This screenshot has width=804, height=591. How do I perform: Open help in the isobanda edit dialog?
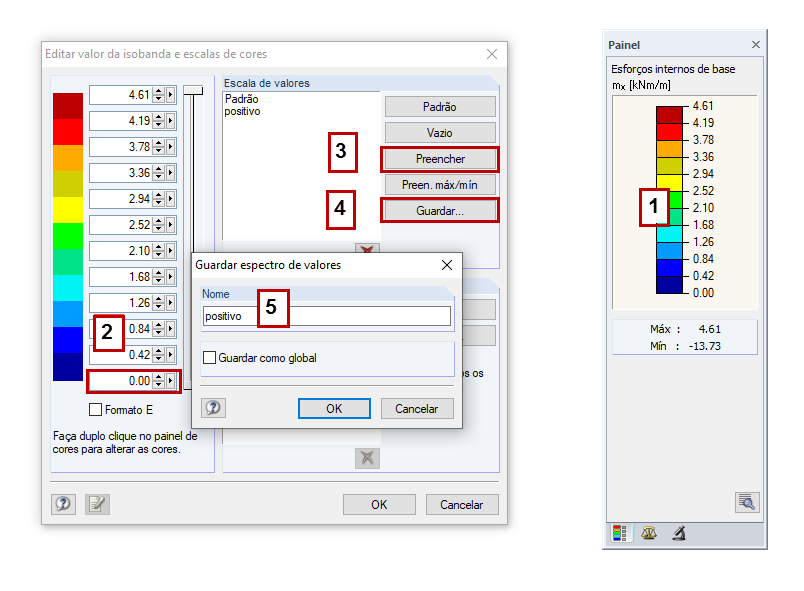tap(64, 504)
